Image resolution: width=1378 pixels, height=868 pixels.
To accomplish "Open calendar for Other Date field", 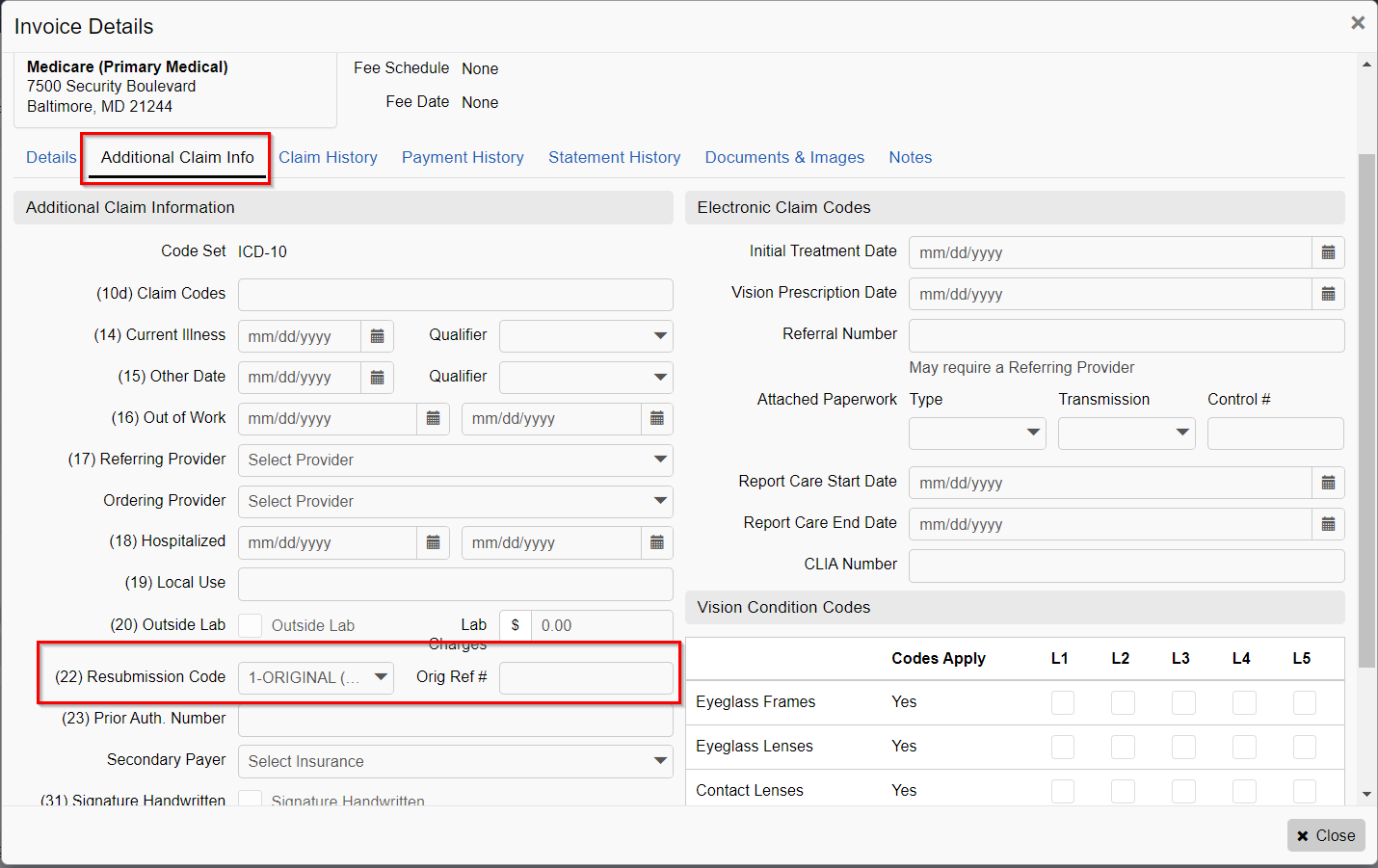I will coord(377,378).
